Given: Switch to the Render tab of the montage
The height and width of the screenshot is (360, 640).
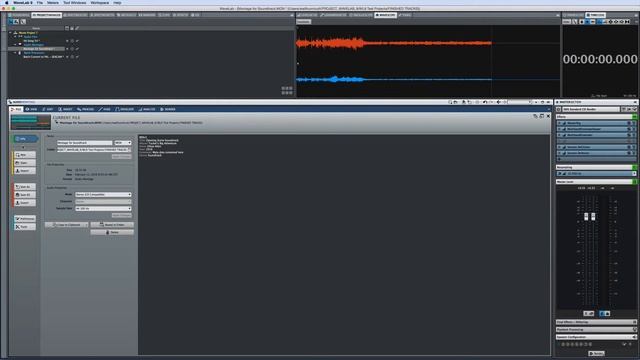Looking at the screenshot, I should click(168, 109).
